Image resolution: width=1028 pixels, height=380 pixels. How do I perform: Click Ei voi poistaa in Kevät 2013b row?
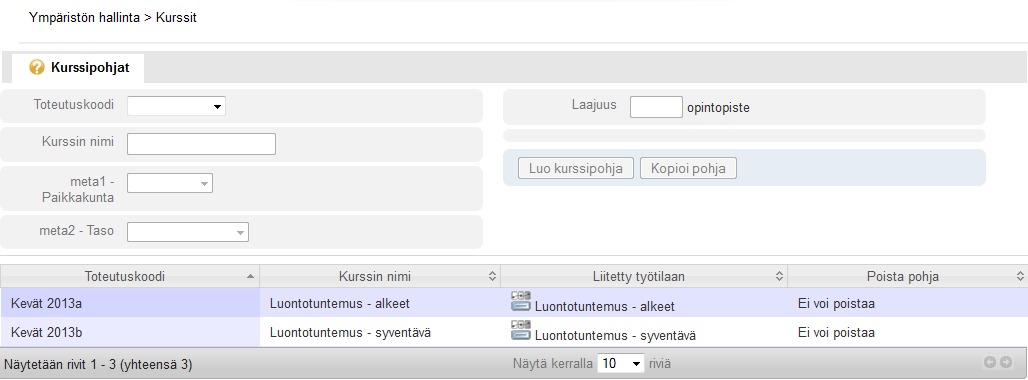[x=836, y=333]
